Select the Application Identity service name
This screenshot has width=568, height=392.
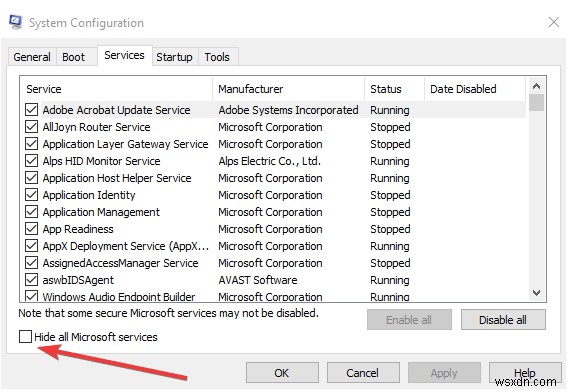point(89,195)
